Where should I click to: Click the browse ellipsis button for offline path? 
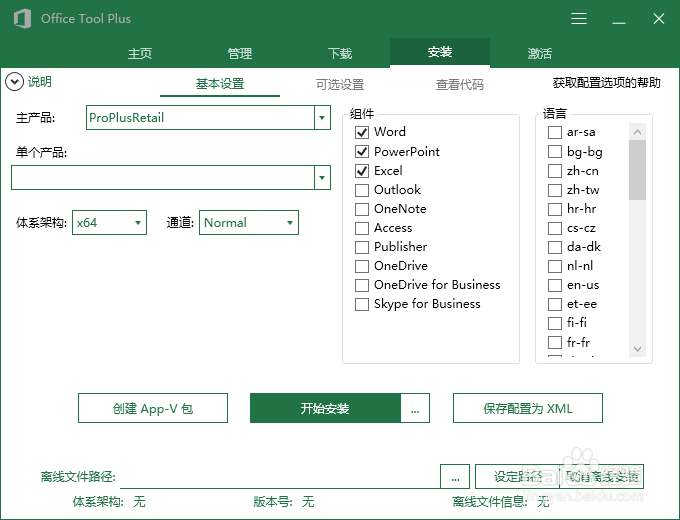pyautogui.click(x=455, y=477)
